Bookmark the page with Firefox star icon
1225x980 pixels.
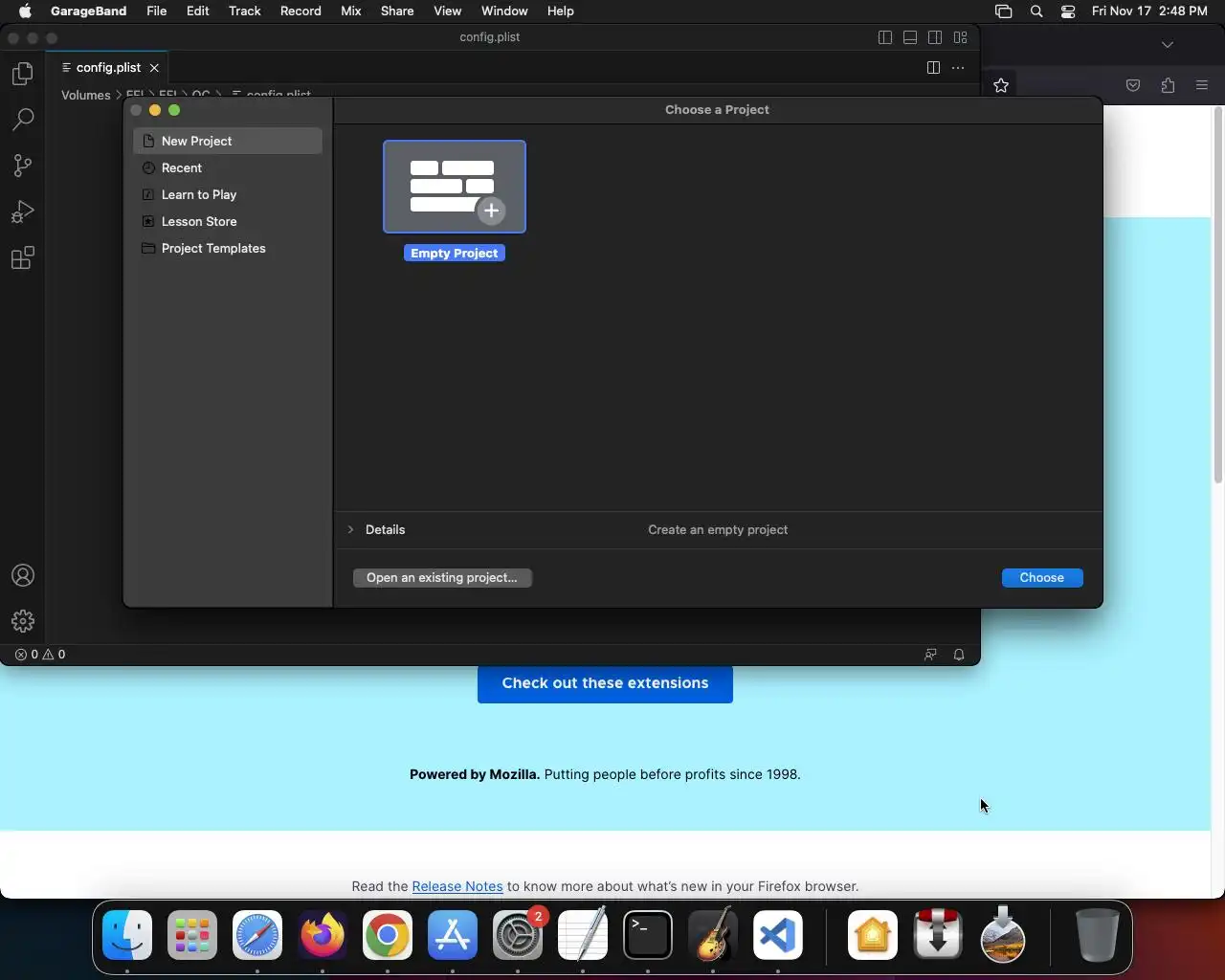(1001, 85)
